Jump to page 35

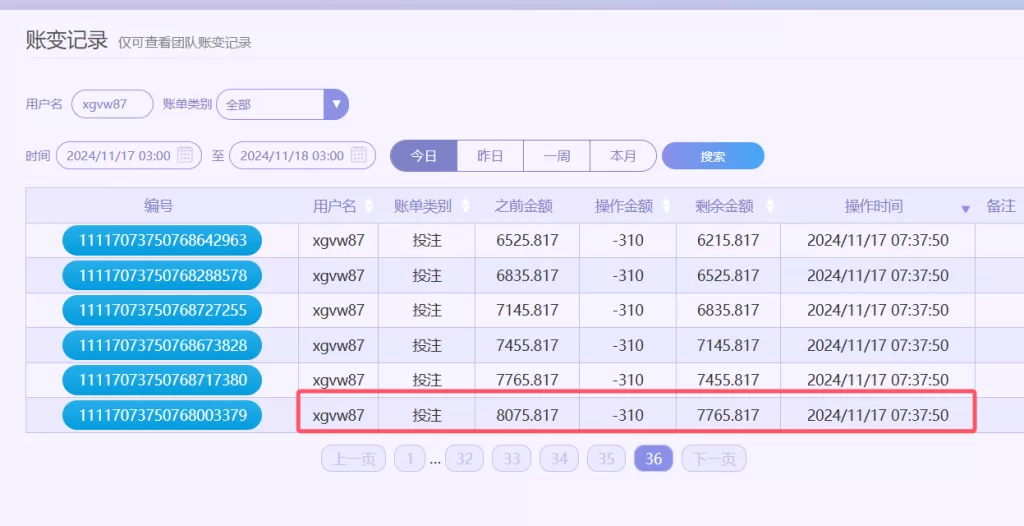(x=606, y=459)
